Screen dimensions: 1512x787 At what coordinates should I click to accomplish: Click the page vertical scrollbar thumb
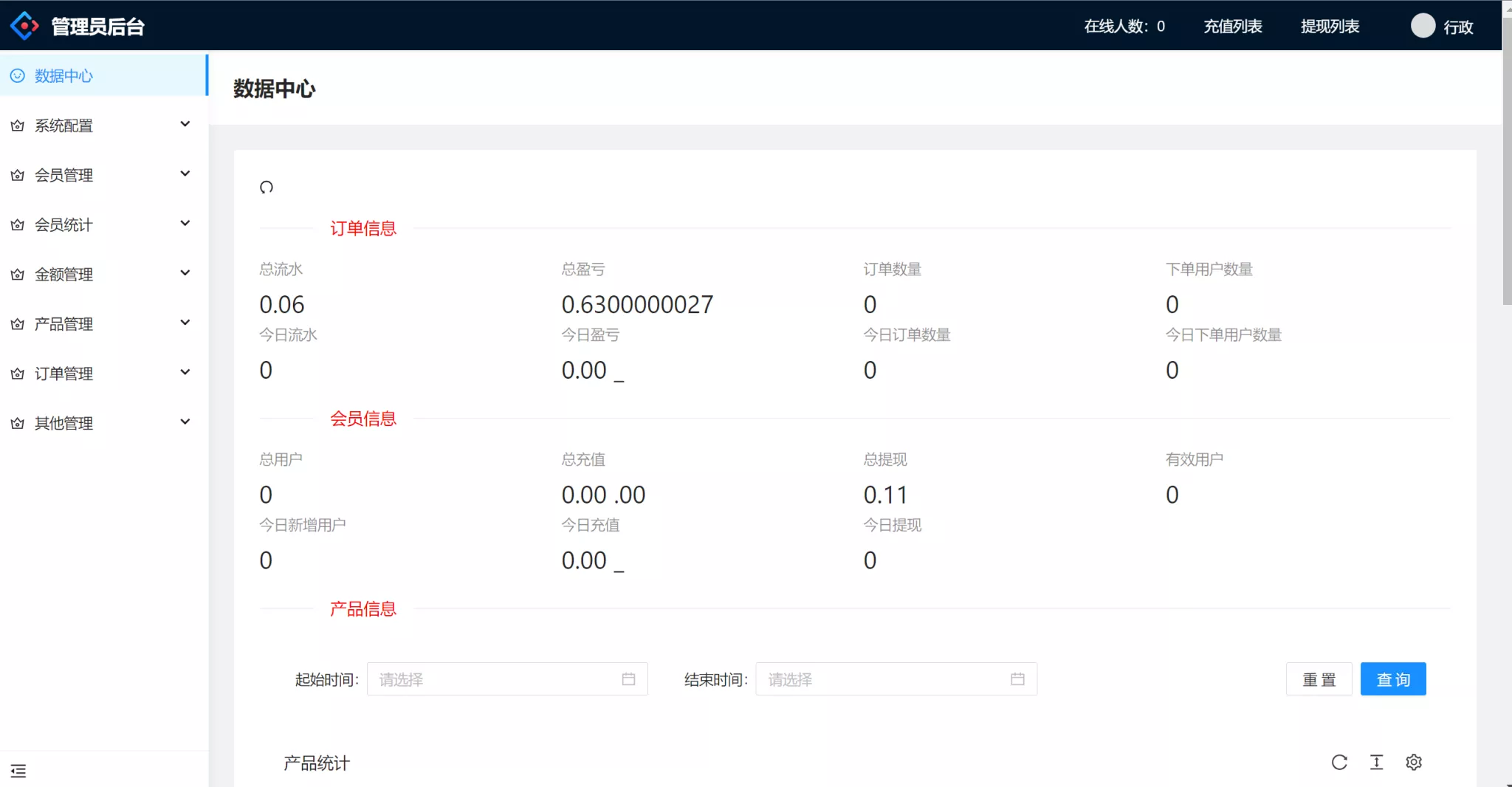[x=1507, y=160]
